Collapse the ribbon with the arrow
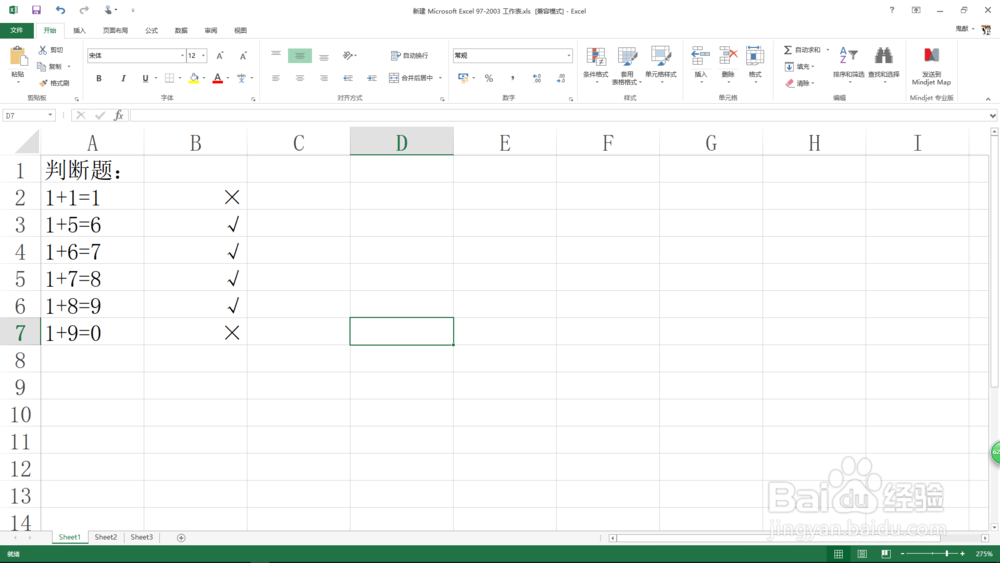Image resolution: width=1000 pixels, height=563 pixels. pos(988,99)
